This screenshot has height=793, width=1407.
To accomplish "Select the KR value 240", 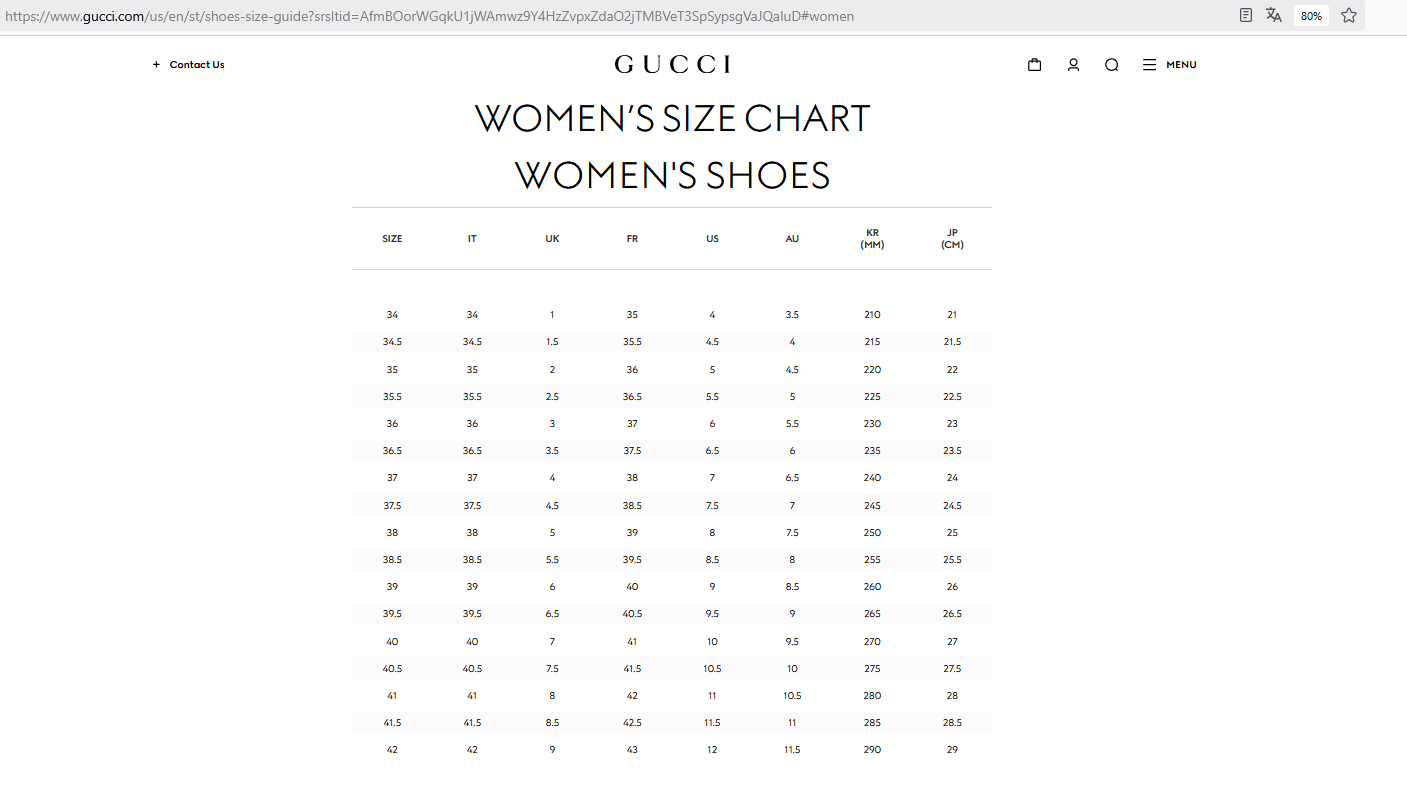I will click(872, 478).
